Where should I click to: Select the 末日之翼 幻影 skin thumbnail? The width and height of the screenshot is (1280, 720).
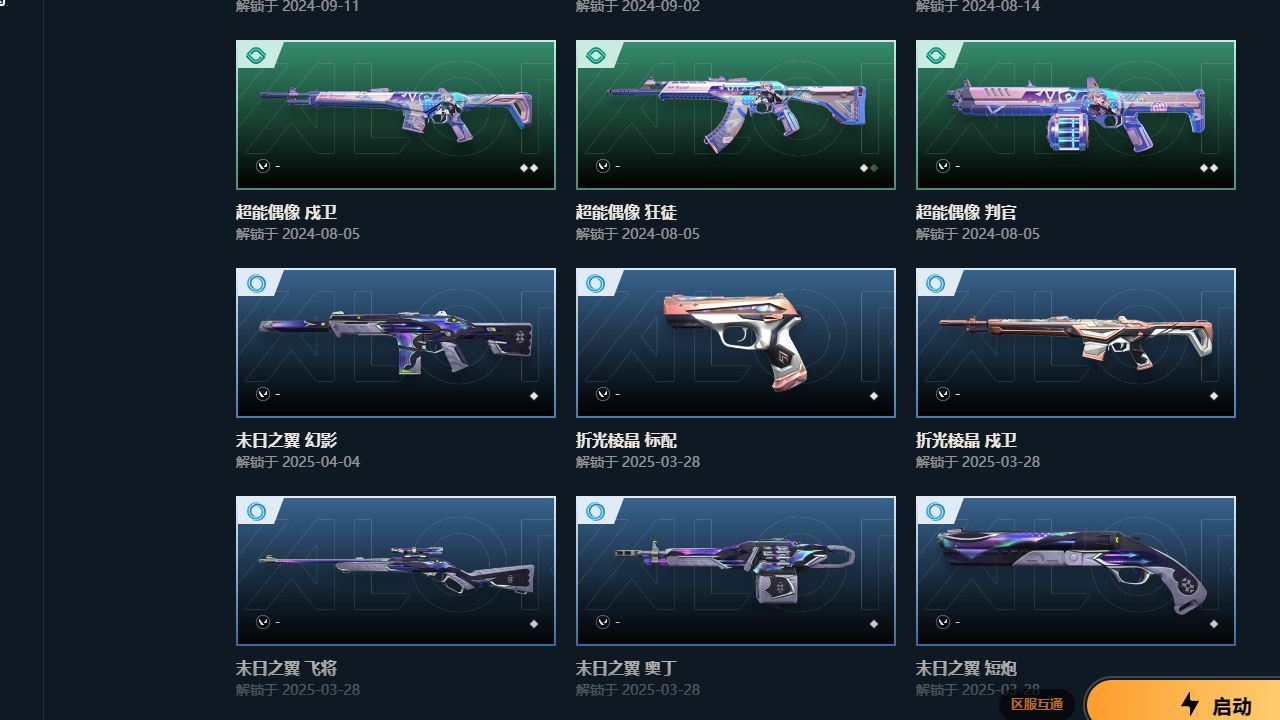(396, 343)
